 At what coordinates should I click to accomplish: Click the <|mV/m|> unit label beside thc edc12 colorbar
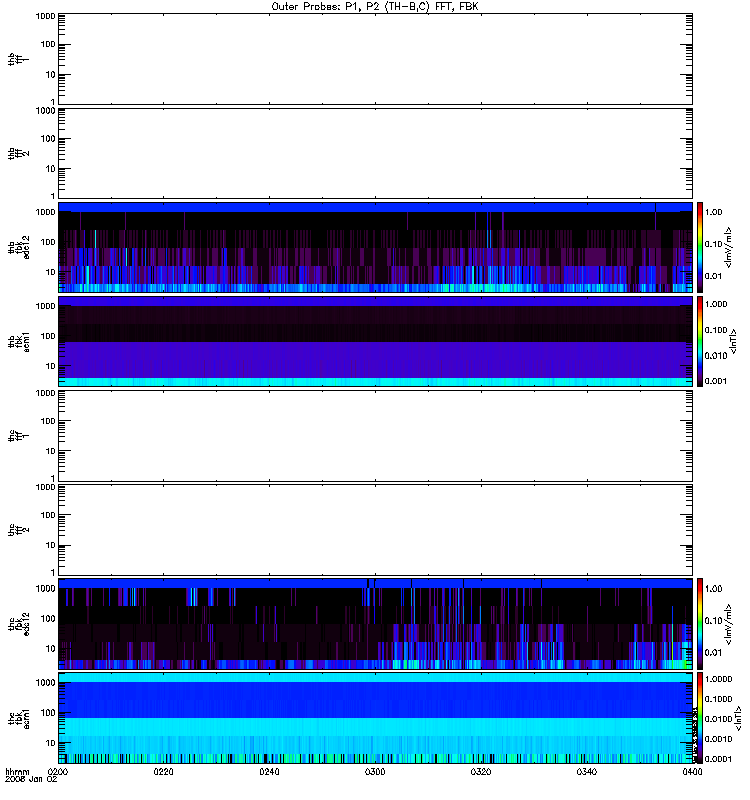tap(729, 624)
